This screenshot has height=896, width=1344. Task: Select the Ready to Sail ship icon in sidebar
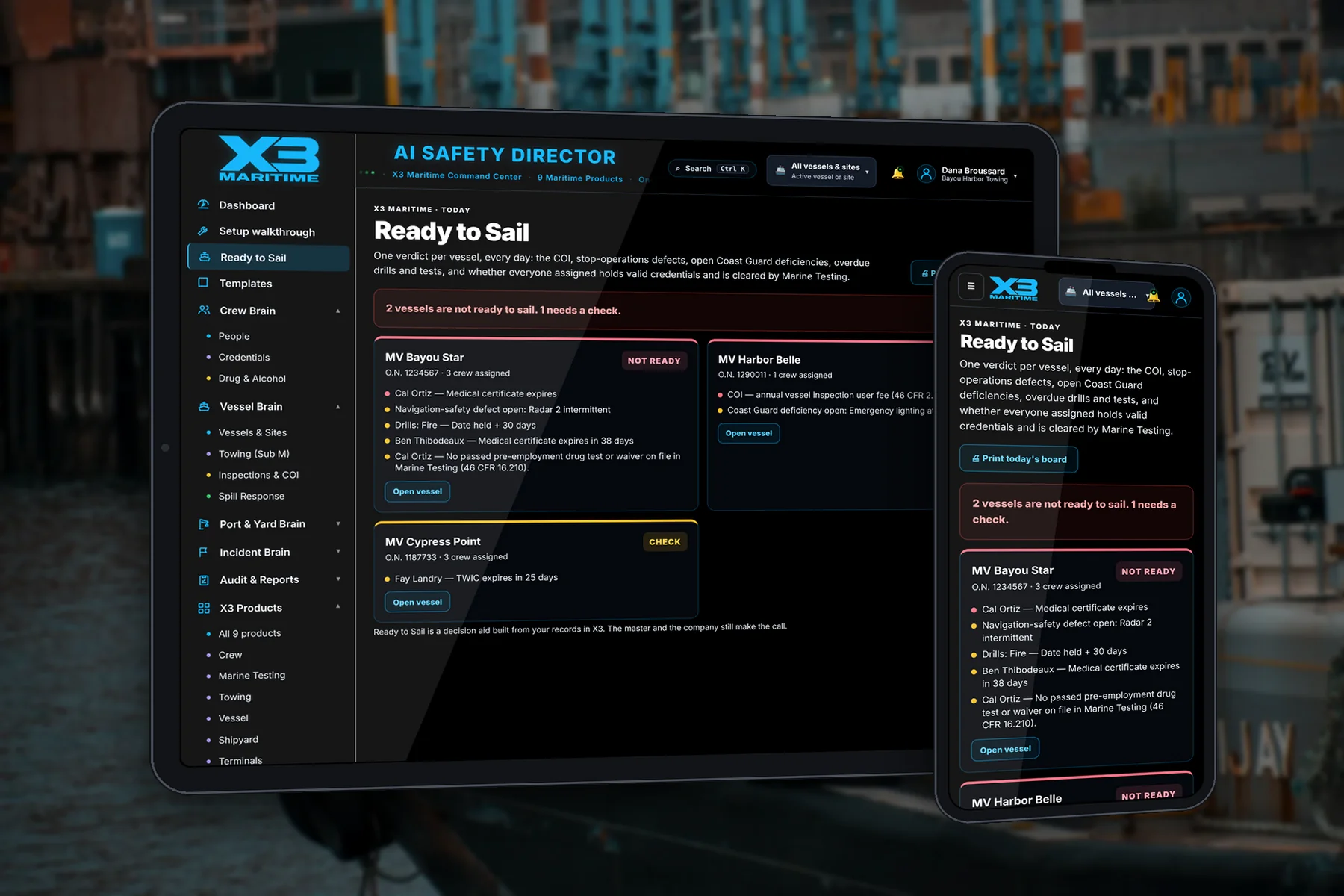(x=205, y=257)
